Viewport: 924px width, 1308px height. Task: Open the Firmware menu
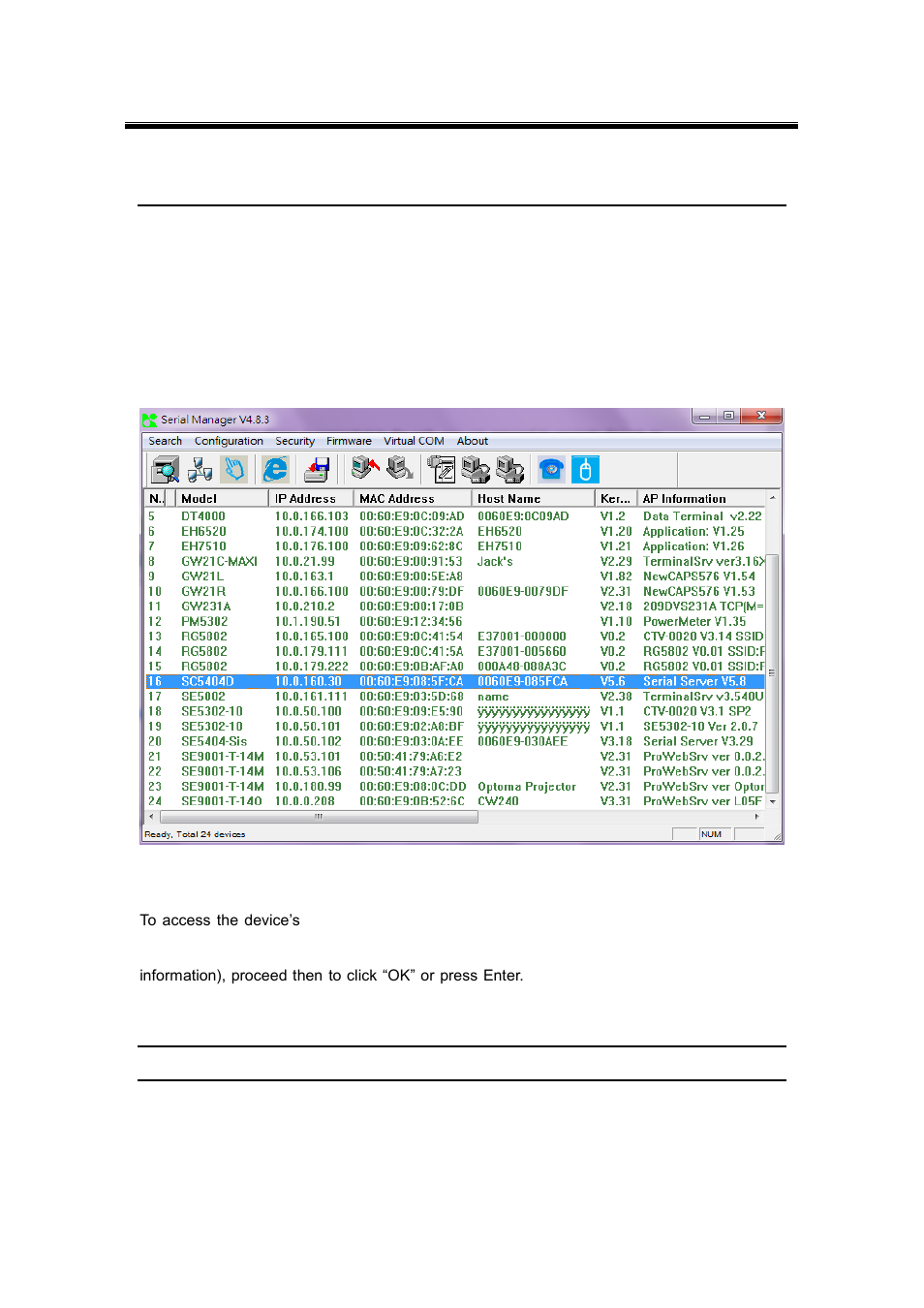point(349,441)
